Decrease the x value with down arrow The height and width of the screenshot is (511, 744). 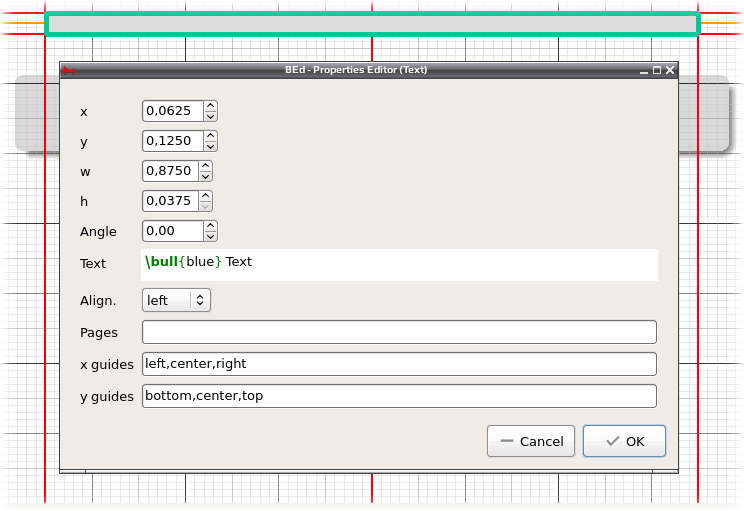pos(210,116)
